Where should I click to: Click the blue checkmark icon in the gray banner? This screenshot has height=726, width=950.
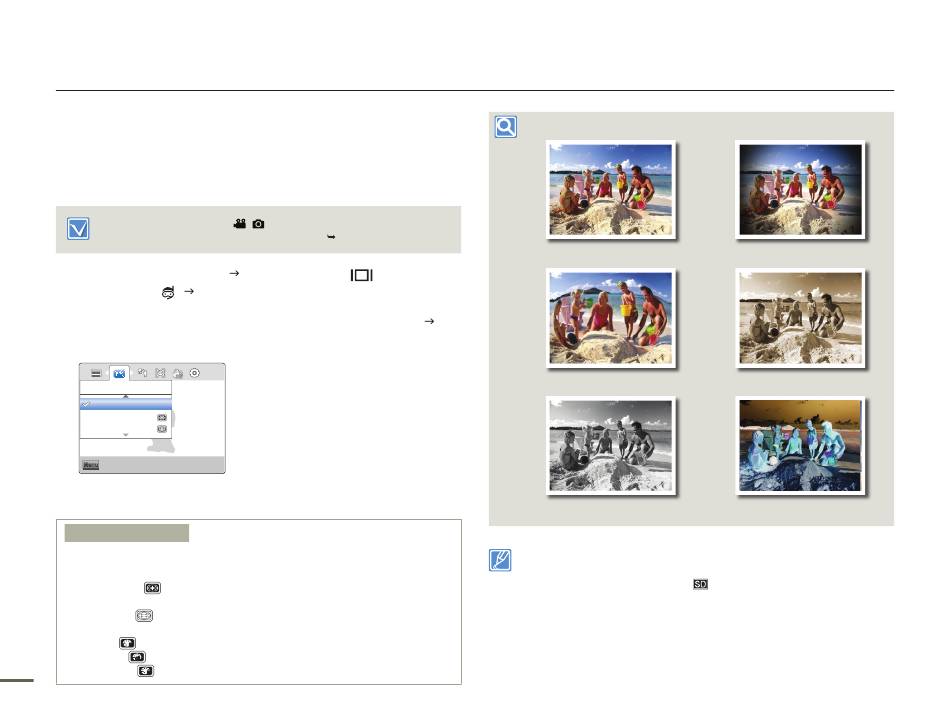pyautogui.click(x=78, y=228)
